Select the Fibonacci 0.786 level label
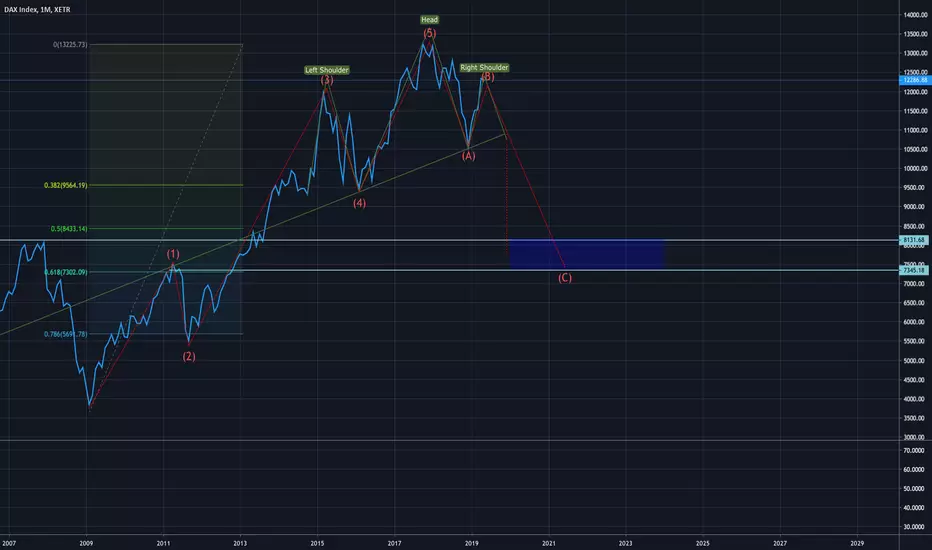This screenshot has width=932, height=550. tap(65, 334)
